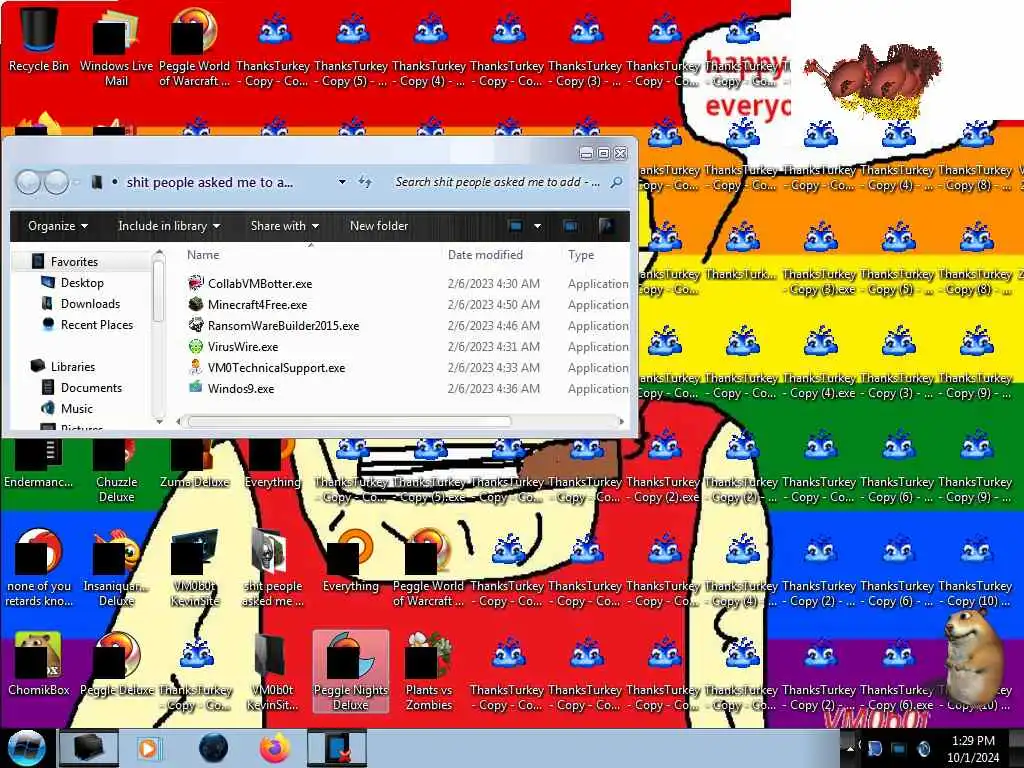This screenshot has width=1024, height=768.
Task: Click the dark round taskbar icon
Action: click(x=213, y=748)
